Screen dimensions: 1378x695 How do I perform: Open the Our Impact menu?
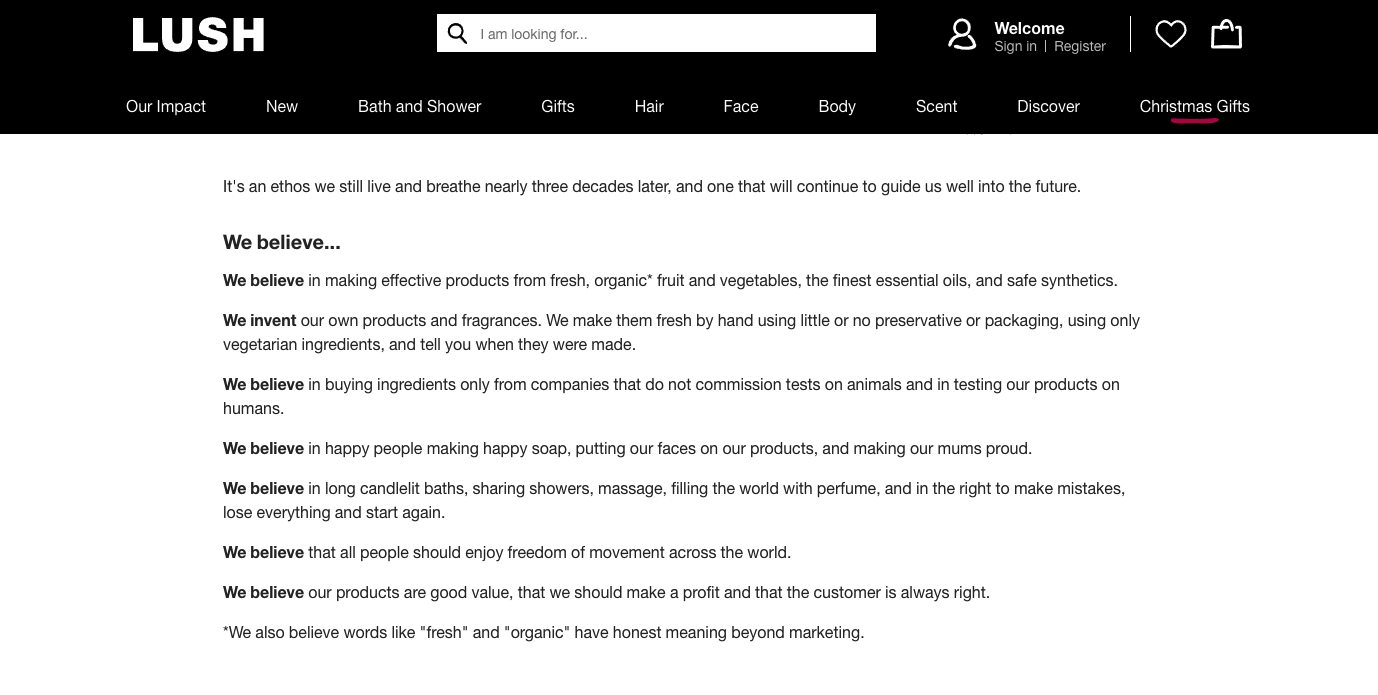[x=166, y=107]
